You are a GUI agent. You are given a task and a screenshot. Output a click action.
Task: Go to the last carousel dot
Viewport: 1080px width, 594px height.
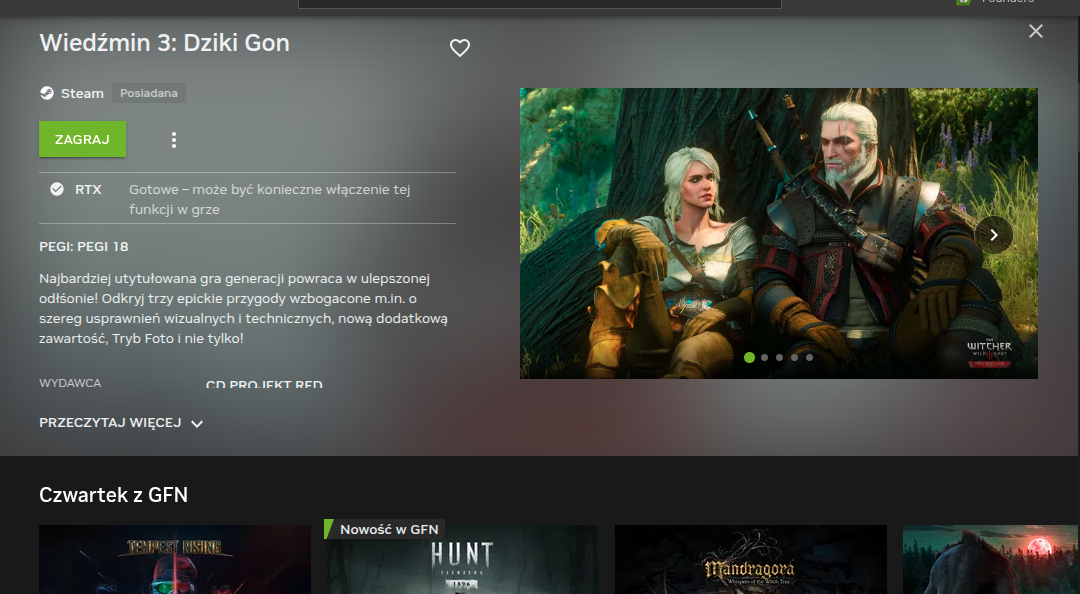809,357
